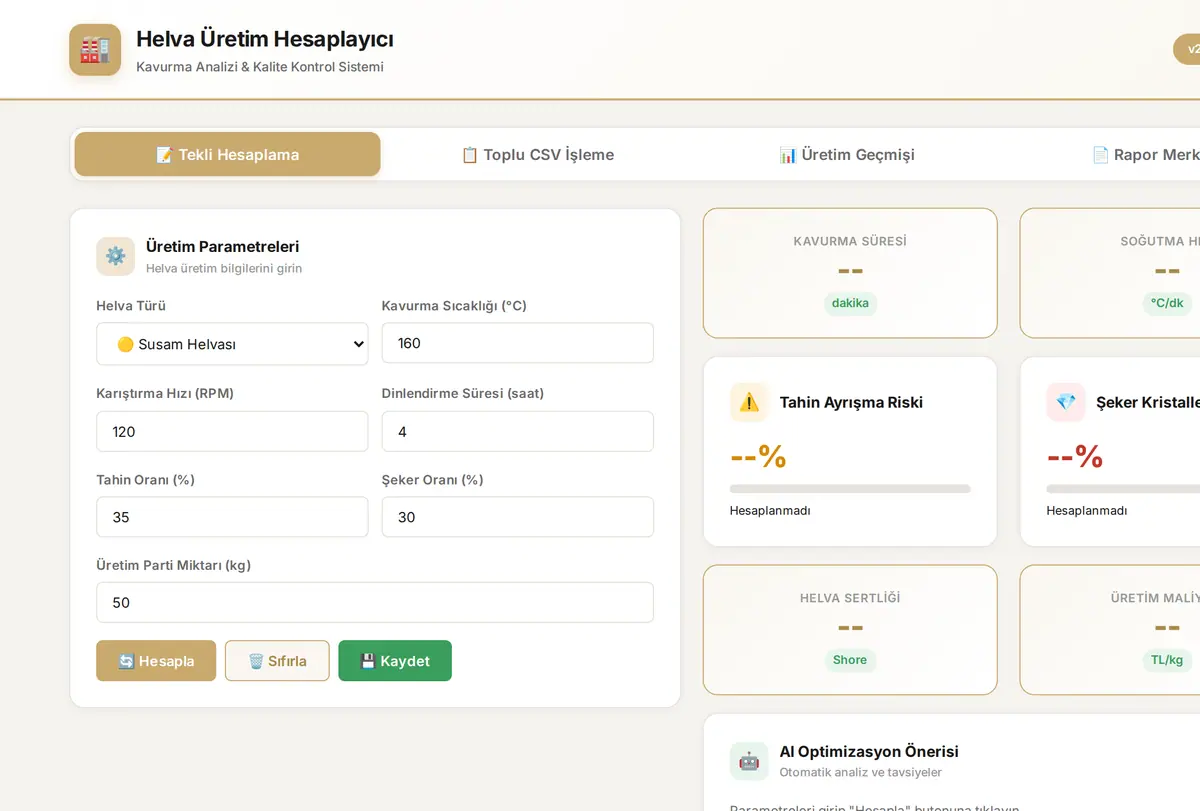The height and width of the screenshot is (811, 1200).
Task: Focus the Karıştırma Hızı (RPM) field
Action: tap(232, 431)
